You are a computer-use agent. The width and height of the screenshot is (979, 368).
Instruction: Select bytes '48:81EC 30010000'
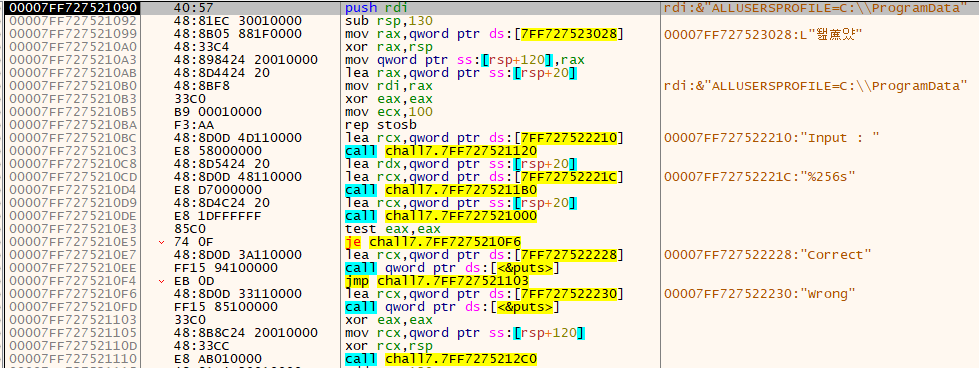[237, 21]
